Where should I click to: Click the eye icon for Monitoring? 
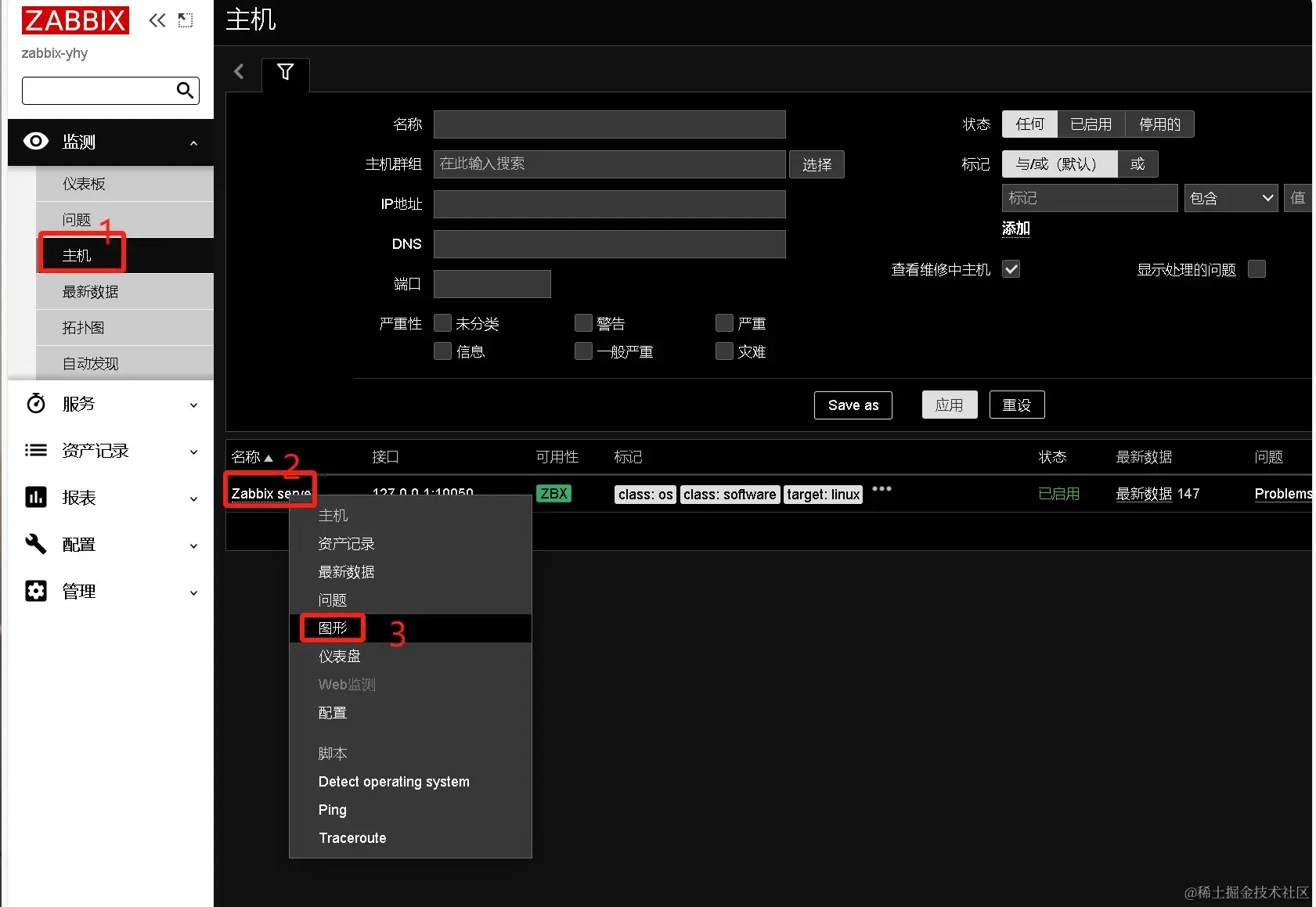36,141
